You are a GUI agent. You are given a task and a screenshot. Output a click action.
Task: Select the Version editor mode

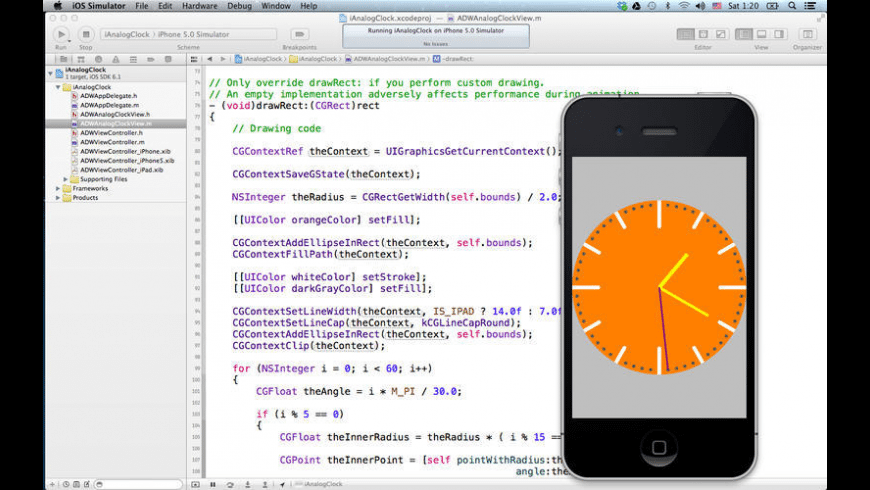point(721,34)
